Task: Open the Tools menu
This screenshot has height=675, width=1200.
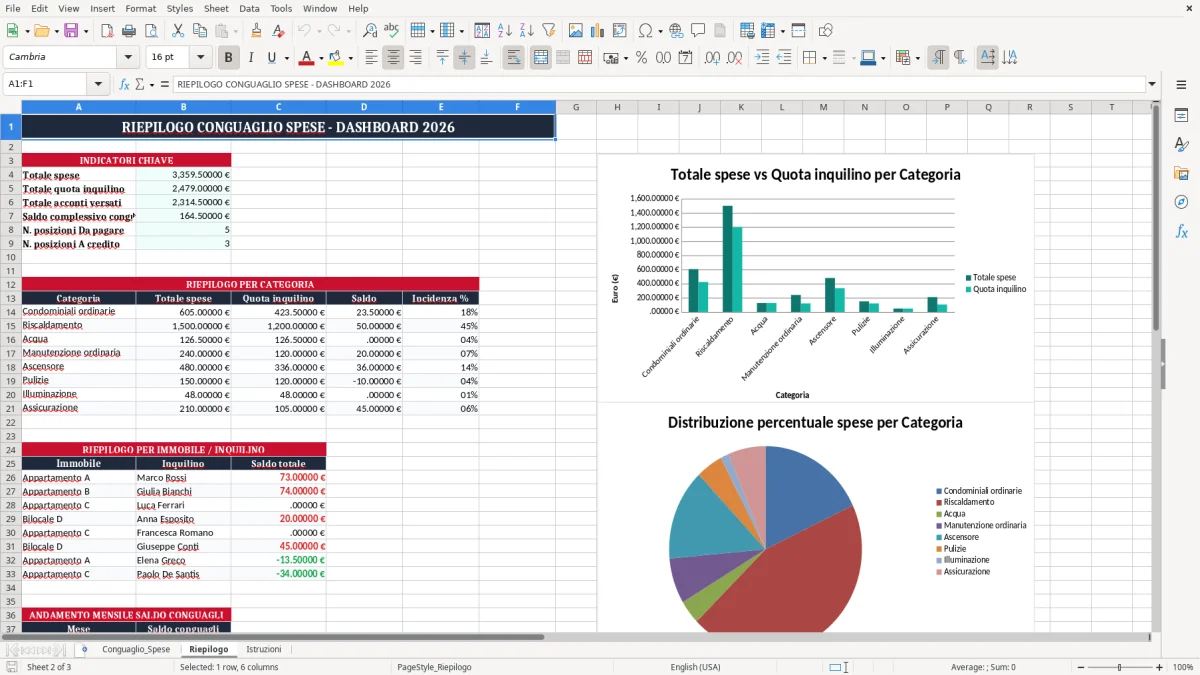Action: [x=281, y=8]
